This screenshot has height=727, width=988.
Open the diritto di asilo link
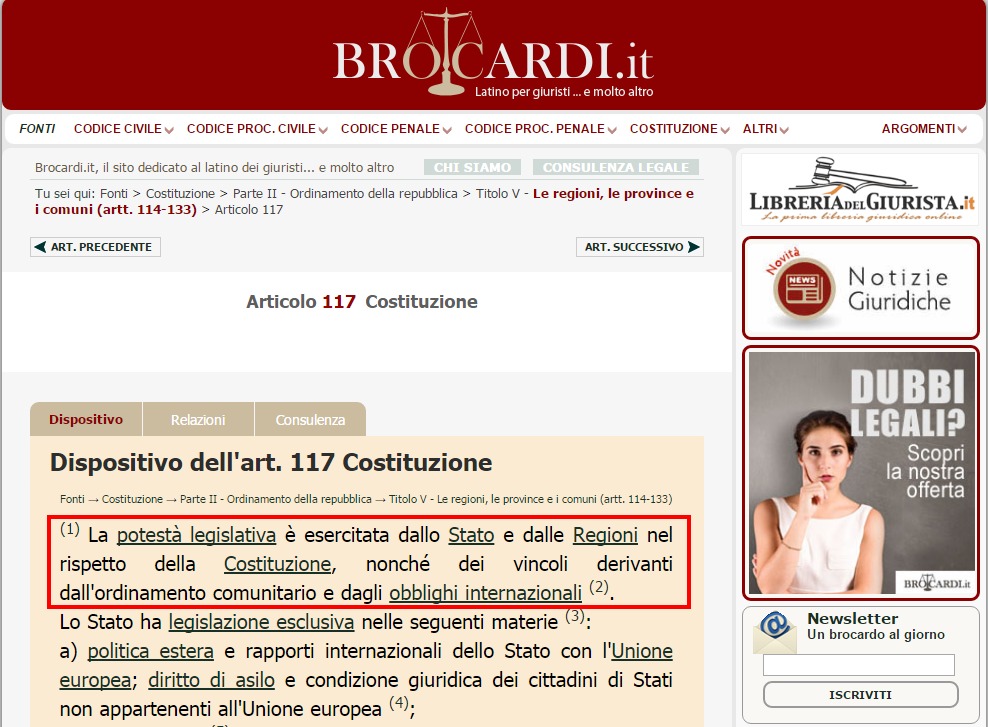212,680
